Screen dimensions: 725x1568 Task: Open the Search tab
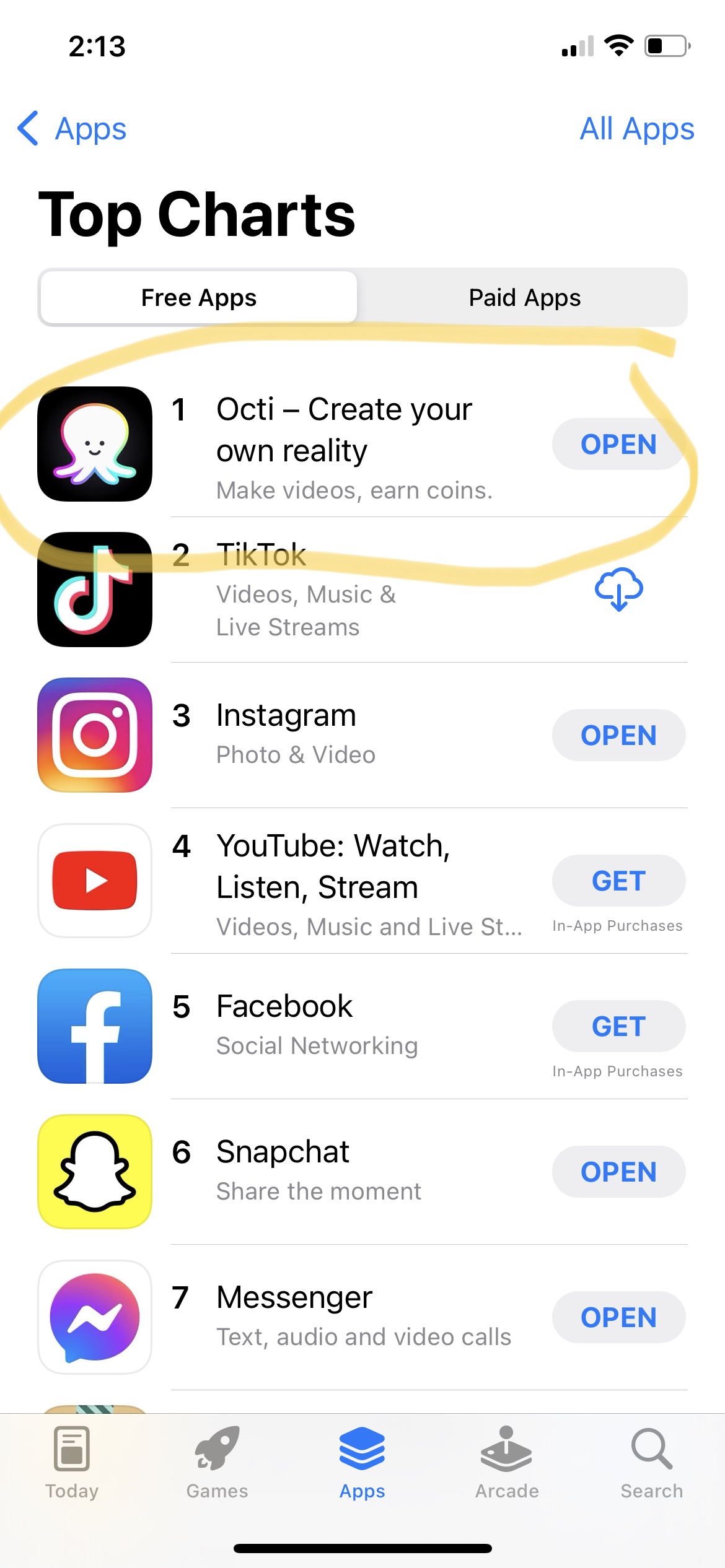tap(652, 1463)
